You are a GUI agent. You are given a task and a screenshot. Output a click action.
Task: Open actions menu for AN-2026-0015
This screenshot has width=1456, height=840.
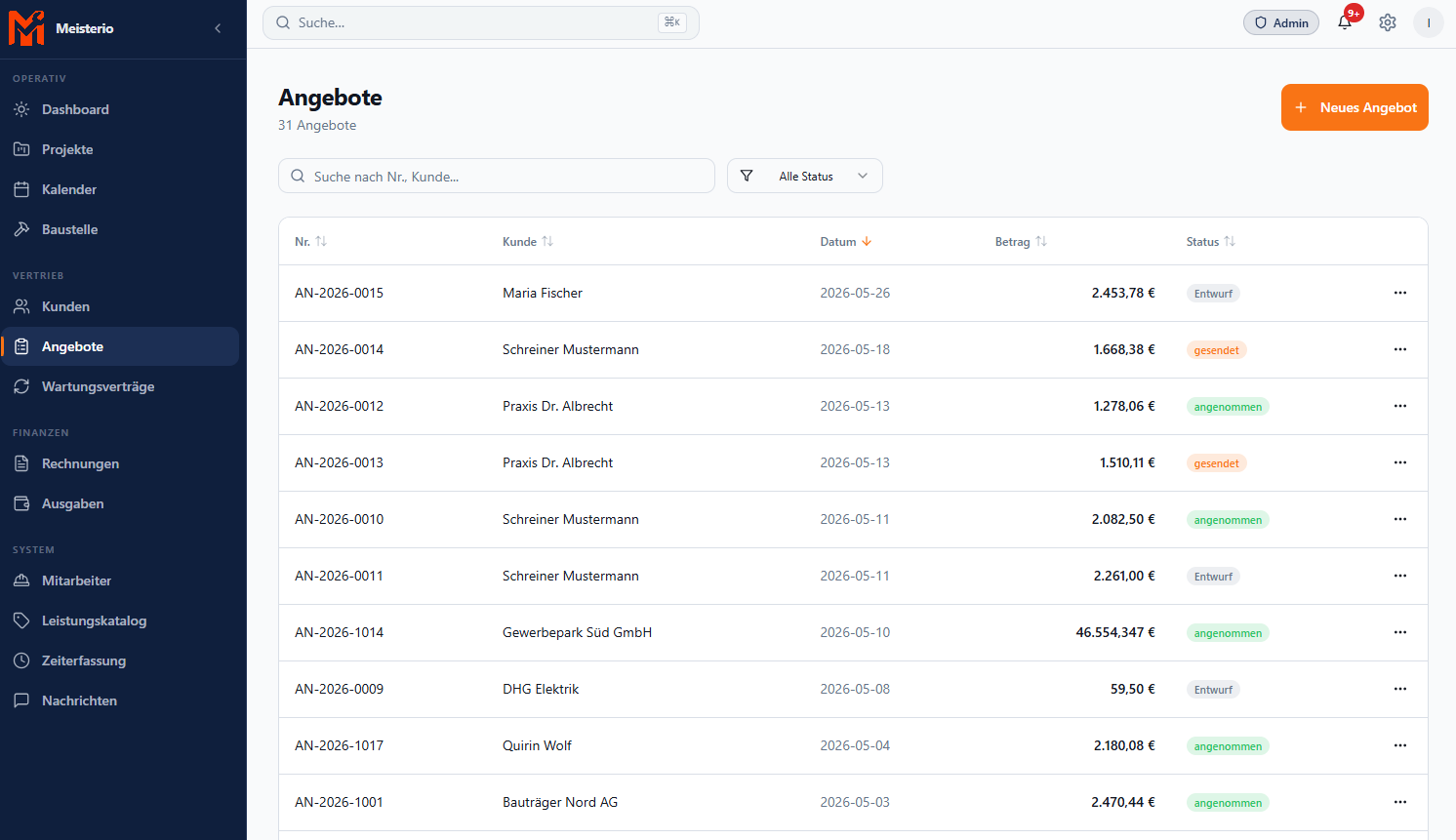point(1400,293)
